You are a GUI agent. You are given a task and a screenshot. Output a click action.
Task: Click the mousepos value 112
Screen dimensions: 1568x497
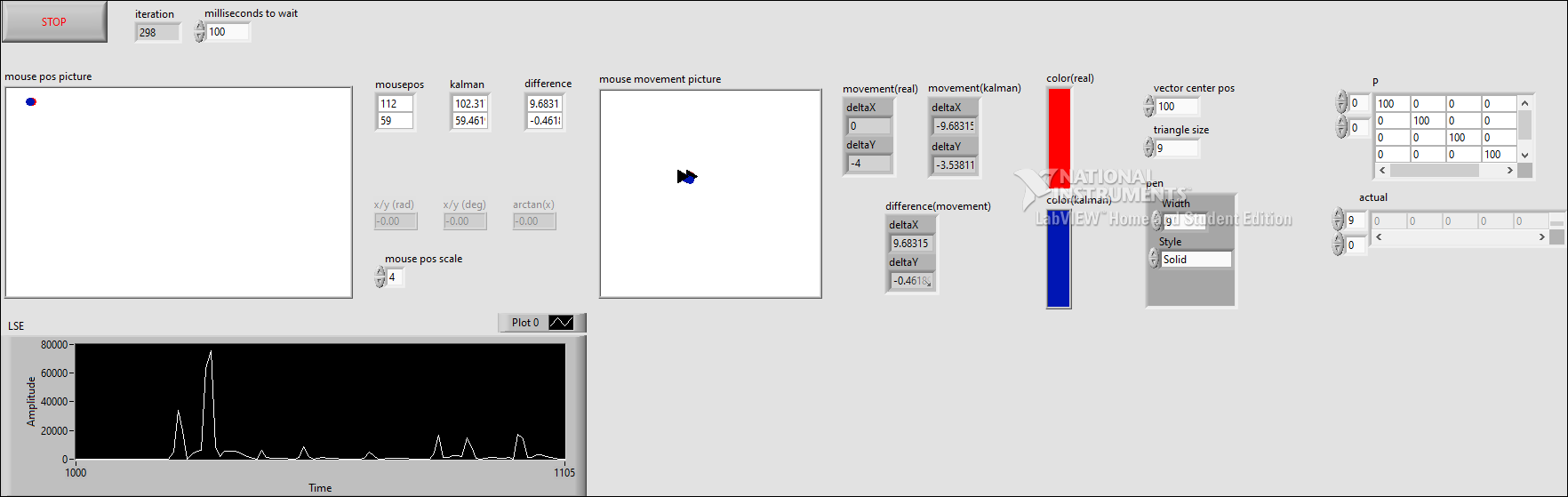pyautogui.click(x=396, y=104)
